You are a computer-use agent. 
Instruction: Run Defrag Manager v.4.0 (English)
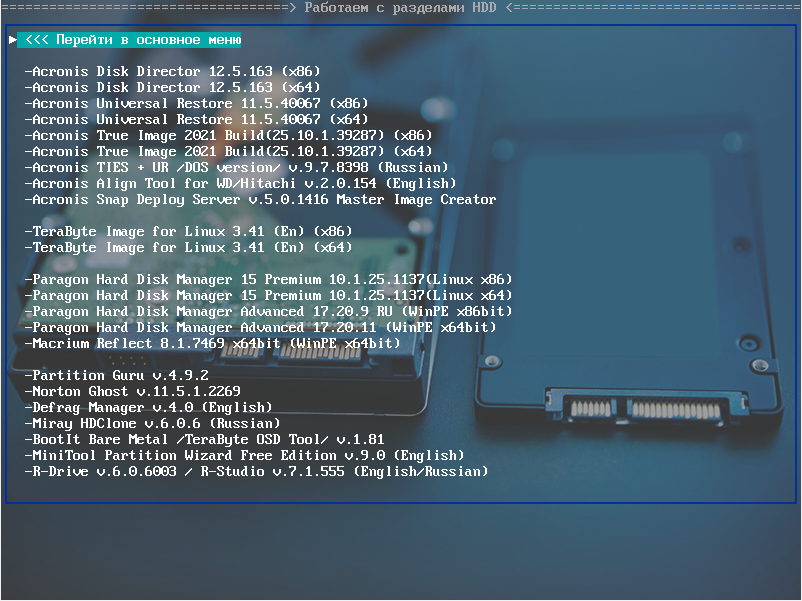point(148,408)
